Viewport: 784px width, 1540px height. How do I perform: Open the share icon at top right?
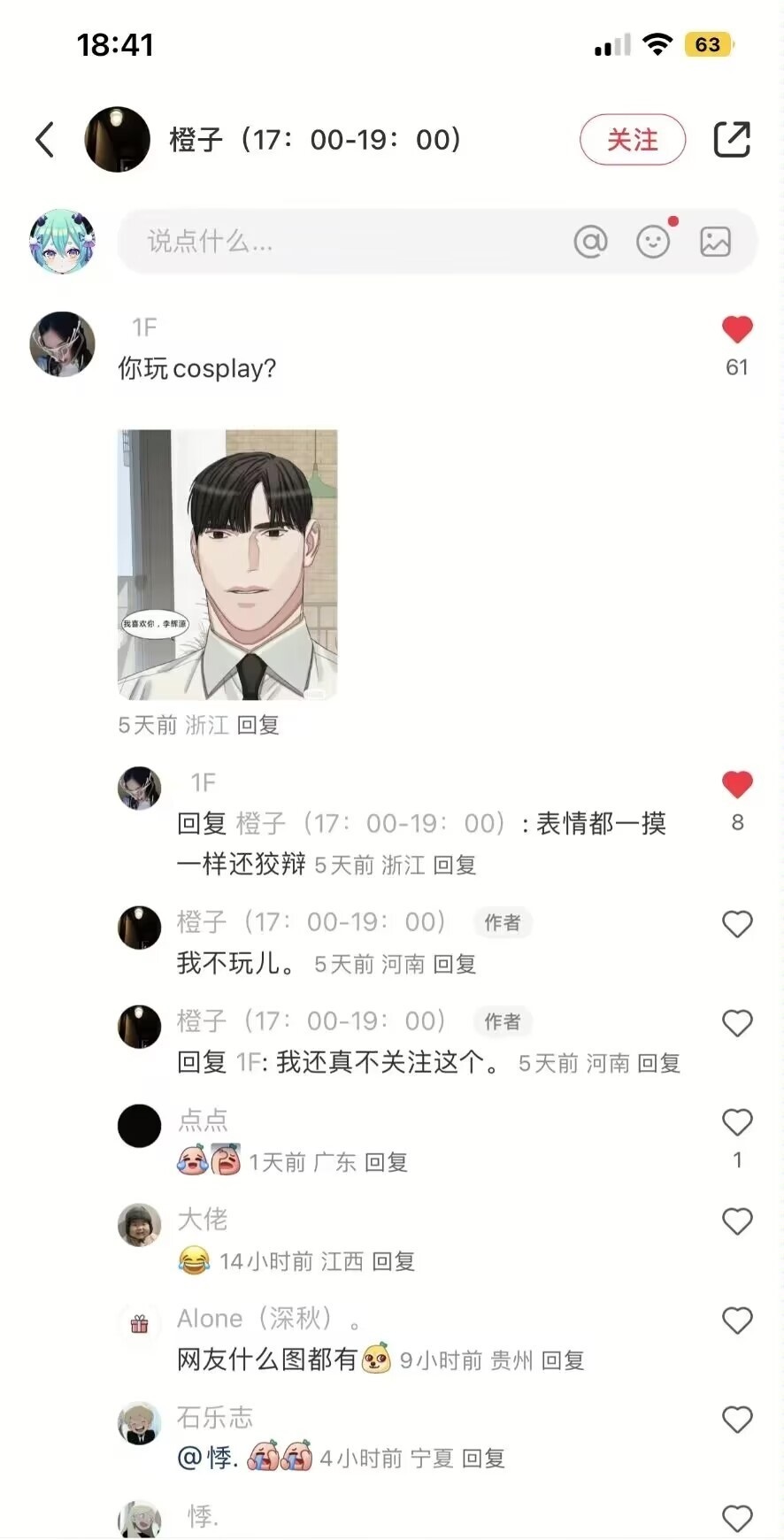click(732, 140)
